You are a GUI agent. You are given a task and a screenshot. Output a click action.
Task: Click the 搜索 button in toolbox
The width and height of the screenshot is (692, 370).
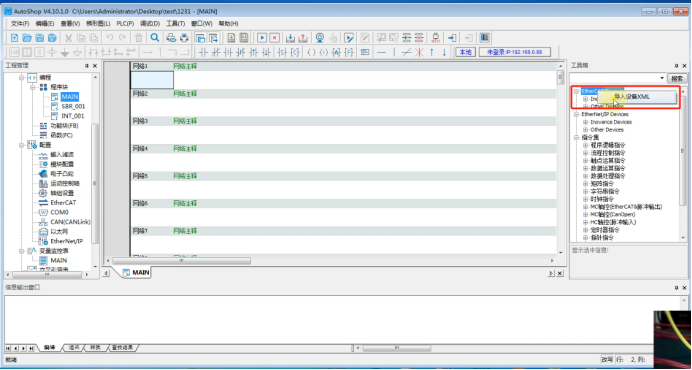pyautogui.click(x=677, y=79)
